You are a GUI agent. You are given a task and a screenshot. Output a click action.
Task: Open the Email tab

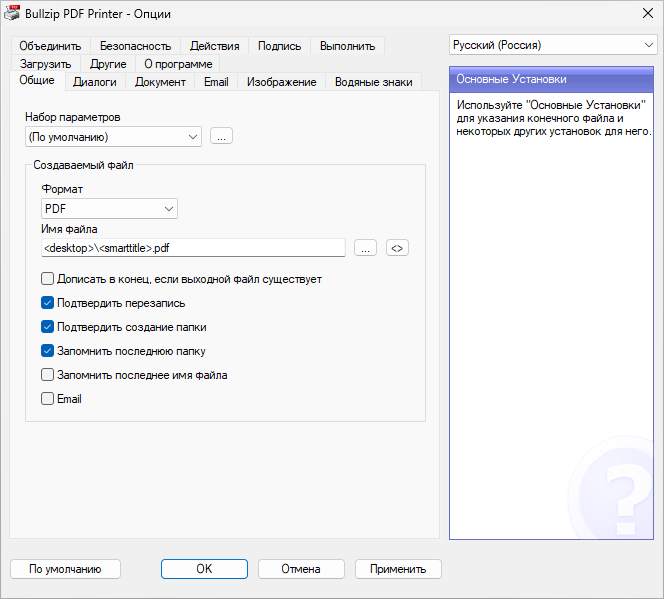tap(216, 82)
